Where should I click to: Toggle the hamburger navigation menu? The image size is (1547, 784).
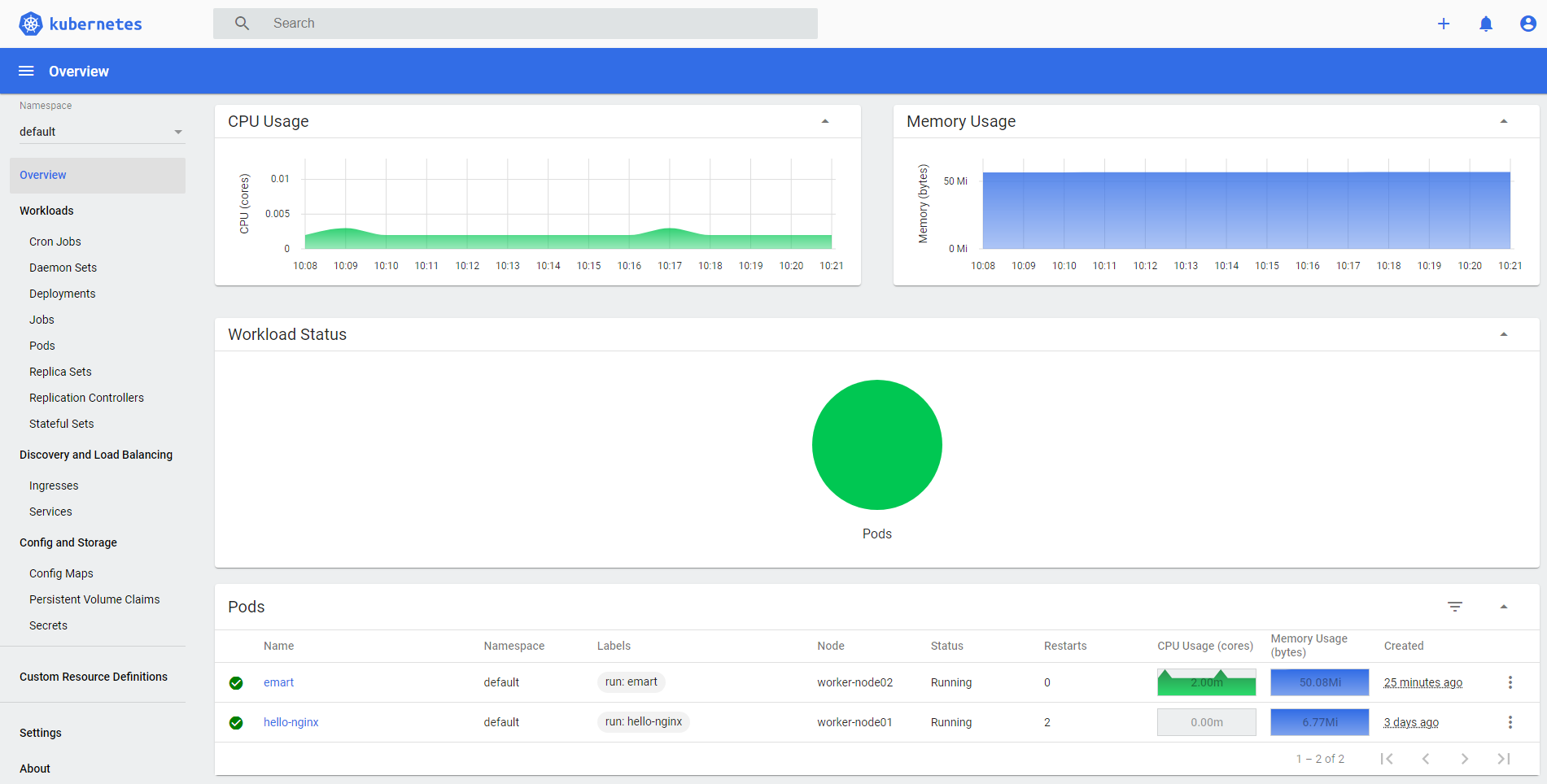coord(26,71)
